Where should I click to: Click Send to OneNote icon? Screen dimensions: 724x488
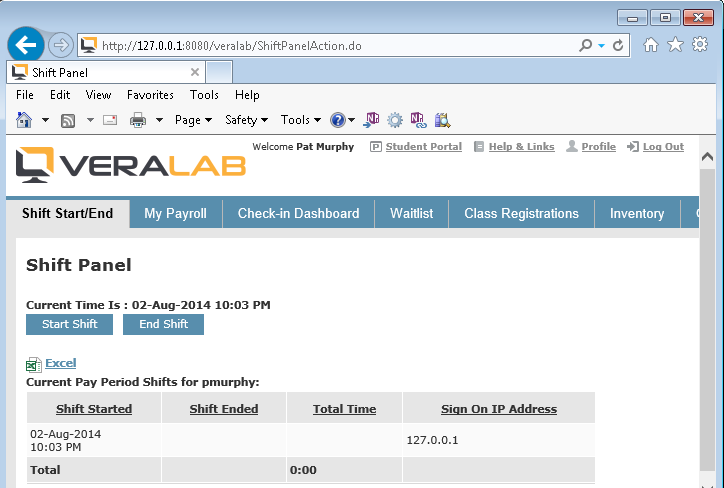pos(371,120)
